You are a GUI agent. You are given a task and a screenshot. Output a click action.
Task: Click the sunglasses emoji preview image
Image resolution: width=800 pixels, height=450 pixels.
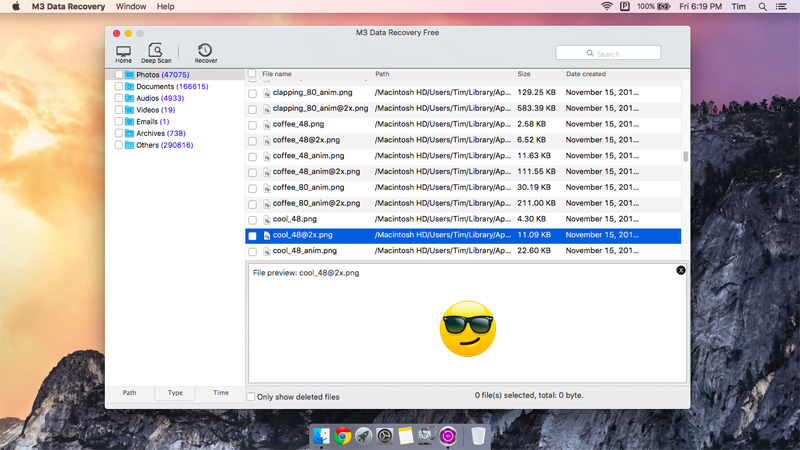[467, 329]
